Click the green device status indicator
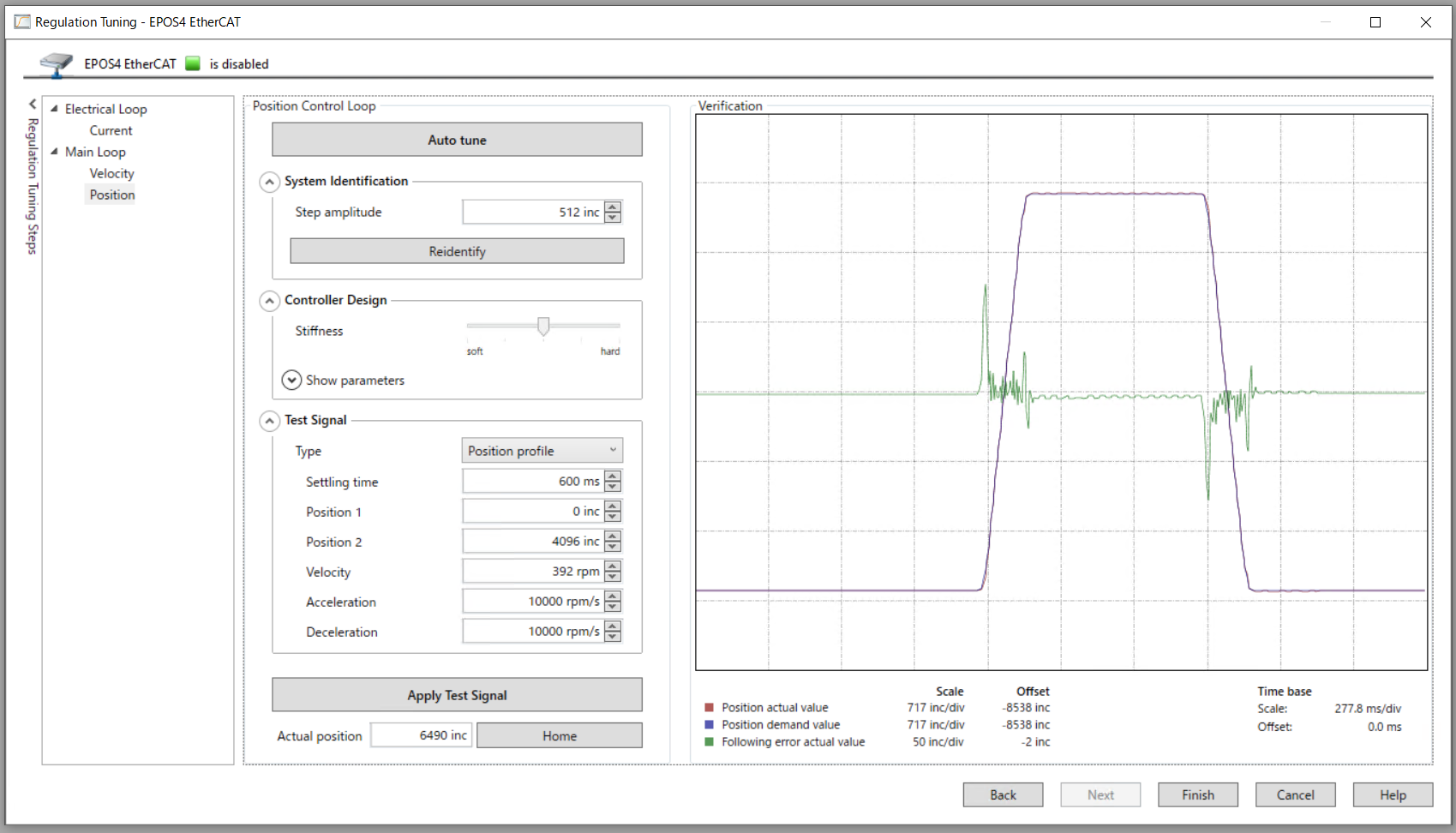This screenshot has height=833, width=1456. (193, 63)
